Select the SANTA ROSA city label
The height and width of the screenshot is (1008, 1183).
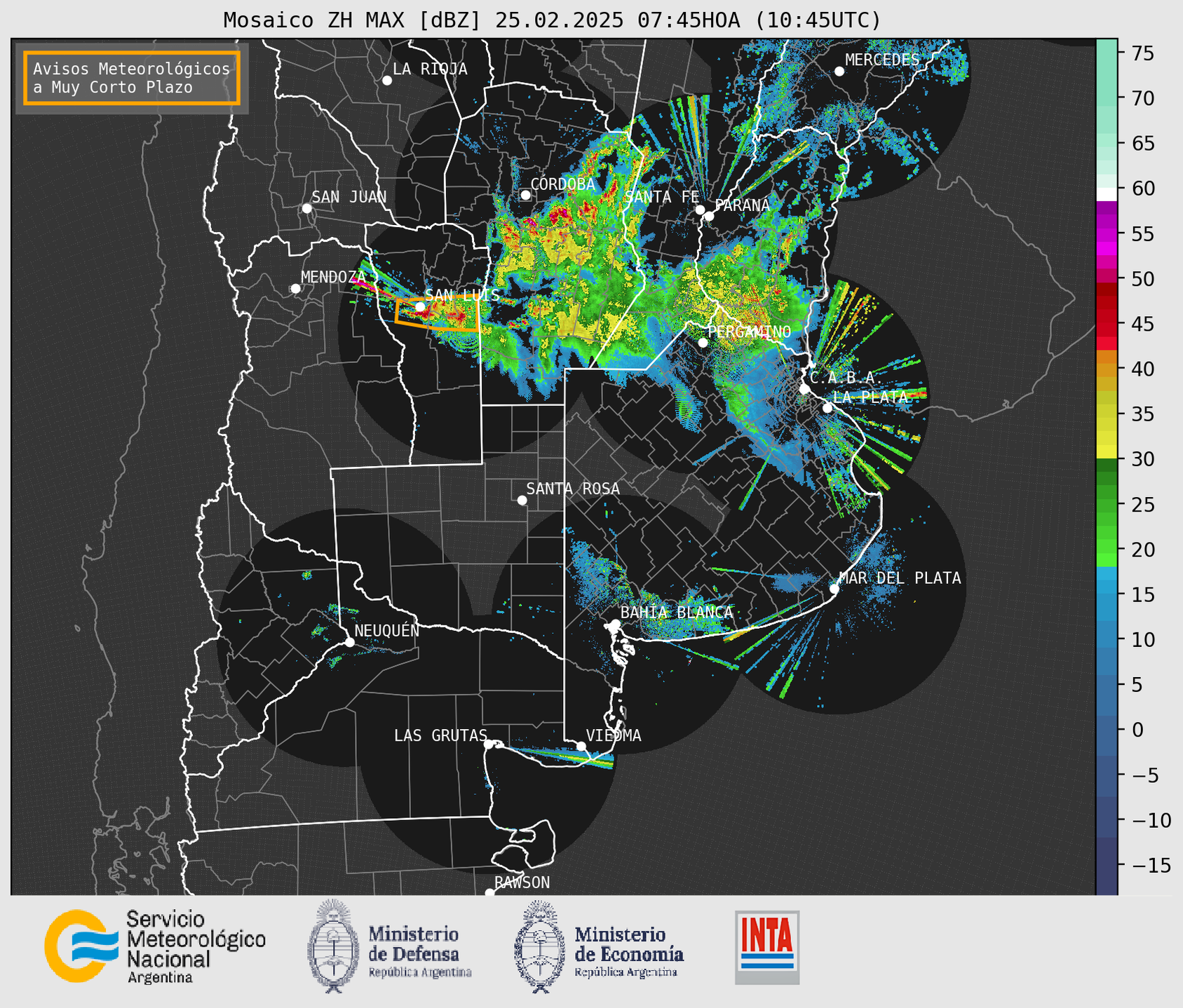[573, 489]
